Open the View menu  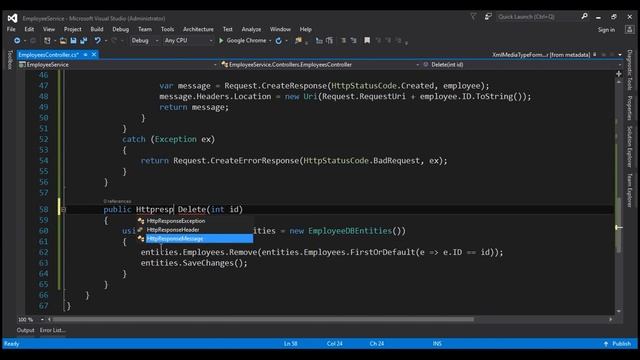[49, 29]
